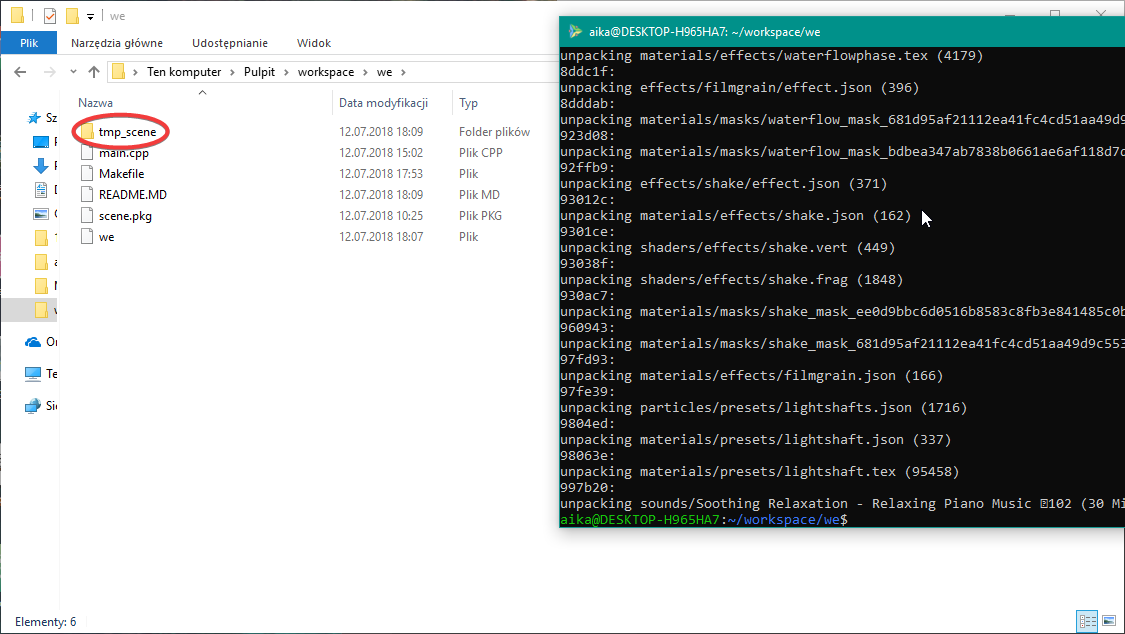
Task: Click Pulpit in the address bar path
Action: click(x=258, y=71)
